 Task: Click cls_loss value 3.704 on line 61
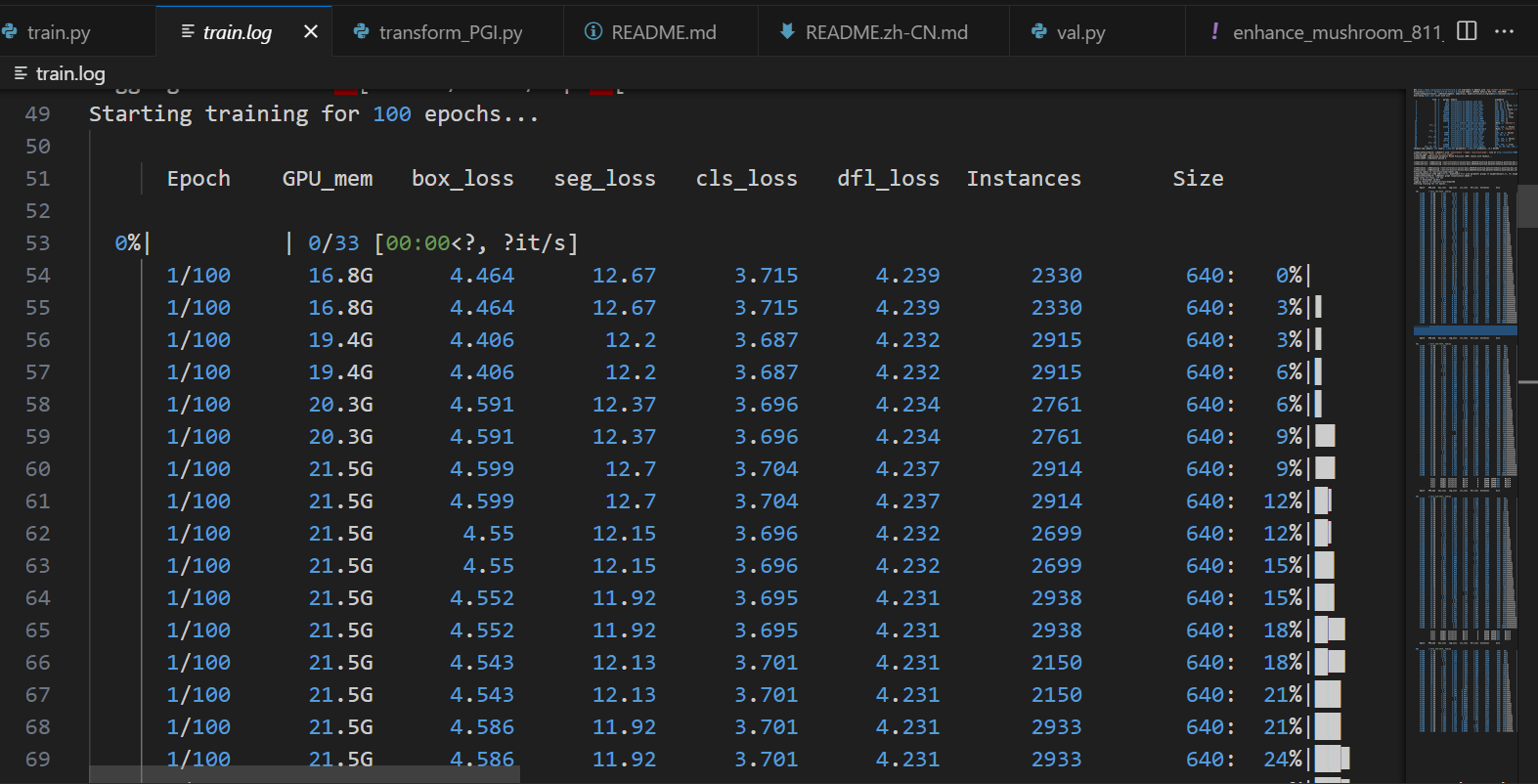(x=767, y=501)
